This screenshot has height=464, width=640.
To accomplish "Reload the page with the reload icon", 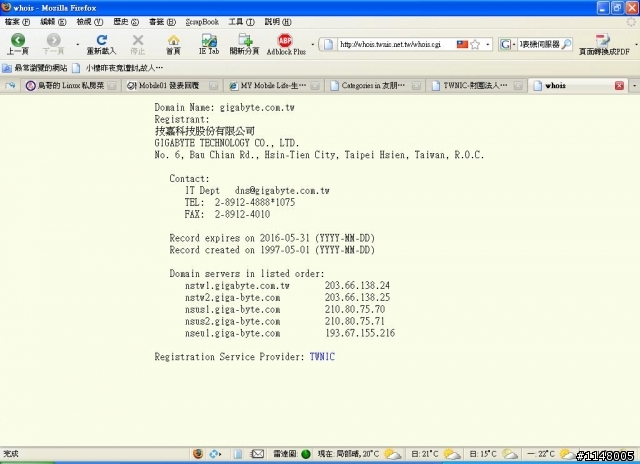I will tap(102, 44).
